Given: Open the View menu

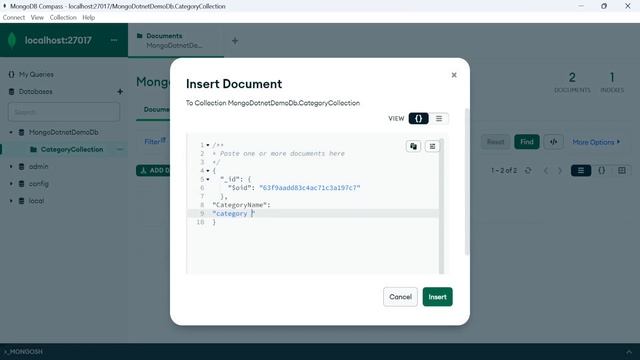Looking at the screenshot, I should pyautogui.click(x=37, y=18).
